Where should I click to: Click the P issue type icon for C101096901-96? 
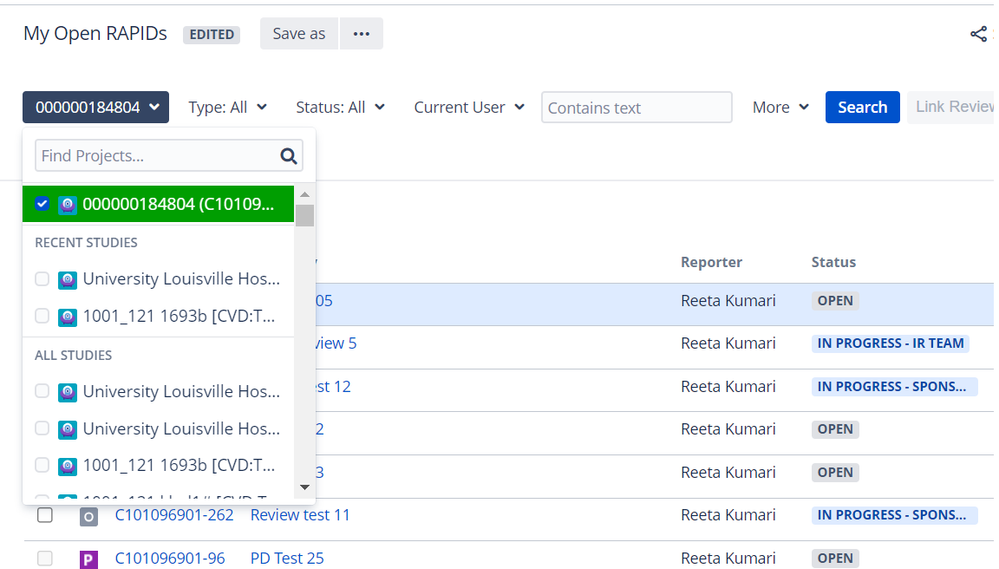click(x=89, y=559)
